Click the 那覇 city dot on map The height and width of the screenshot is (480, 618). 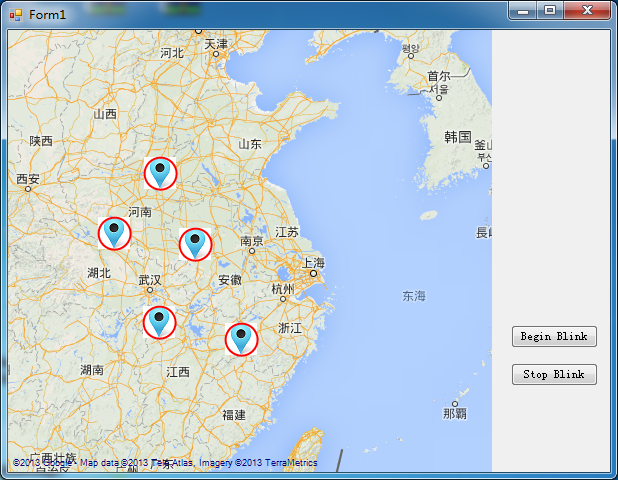click(x=455, y=404)
